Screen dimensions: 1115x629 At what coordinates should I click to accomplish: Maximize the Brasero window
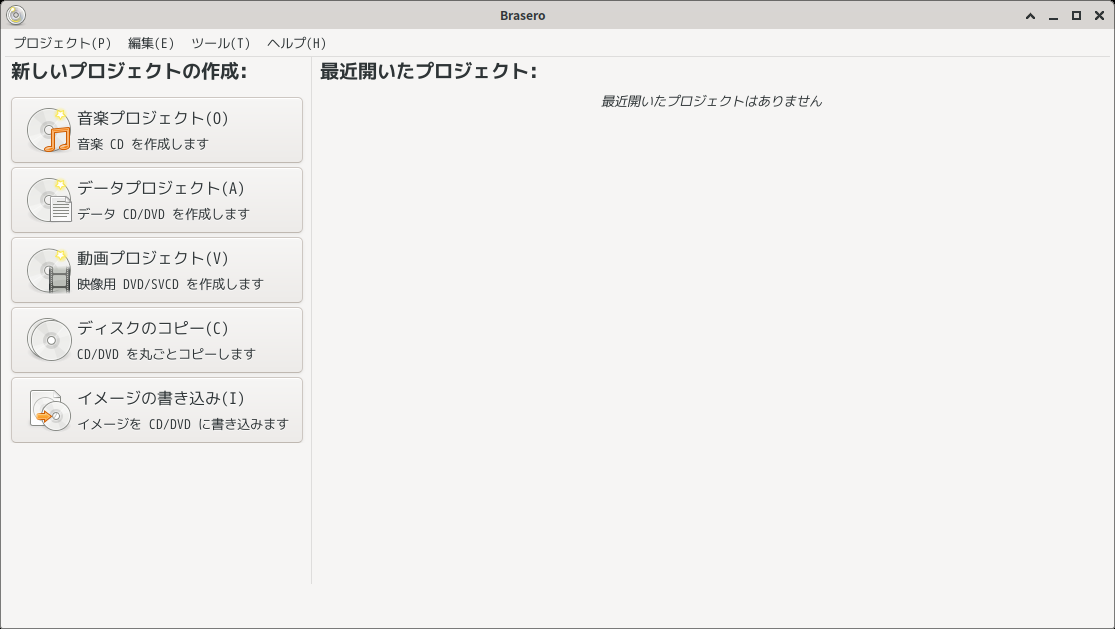[x=1077, y=16]
